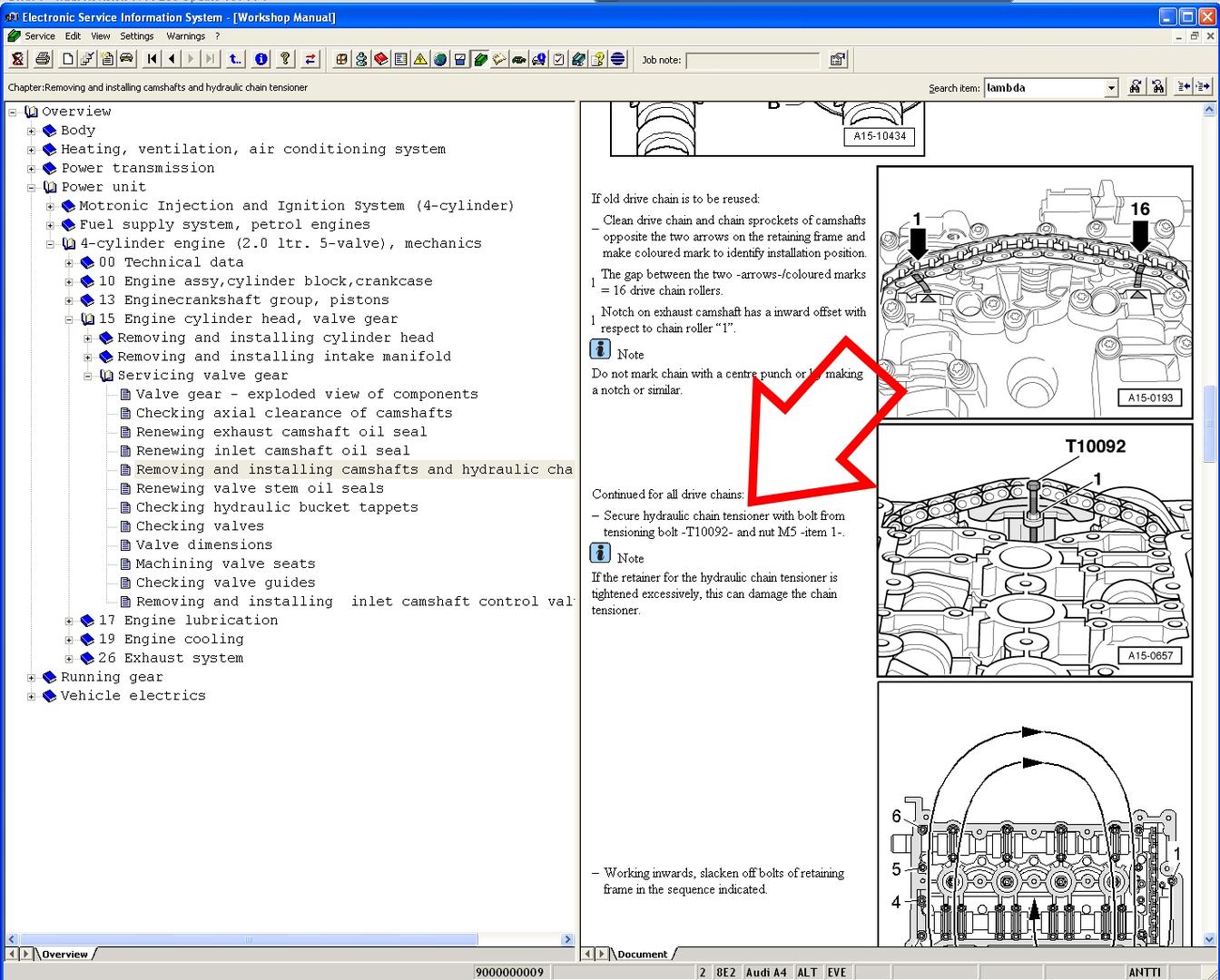1220x980 pixels.
Task: Expand the 17 Engine lubrication node
Action: tap(69, 621)
